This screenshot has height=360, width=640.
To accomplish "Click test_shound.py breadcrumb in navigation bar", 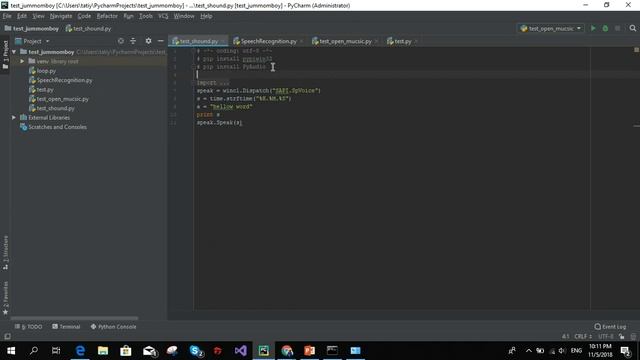I will (x=88, y=29).
